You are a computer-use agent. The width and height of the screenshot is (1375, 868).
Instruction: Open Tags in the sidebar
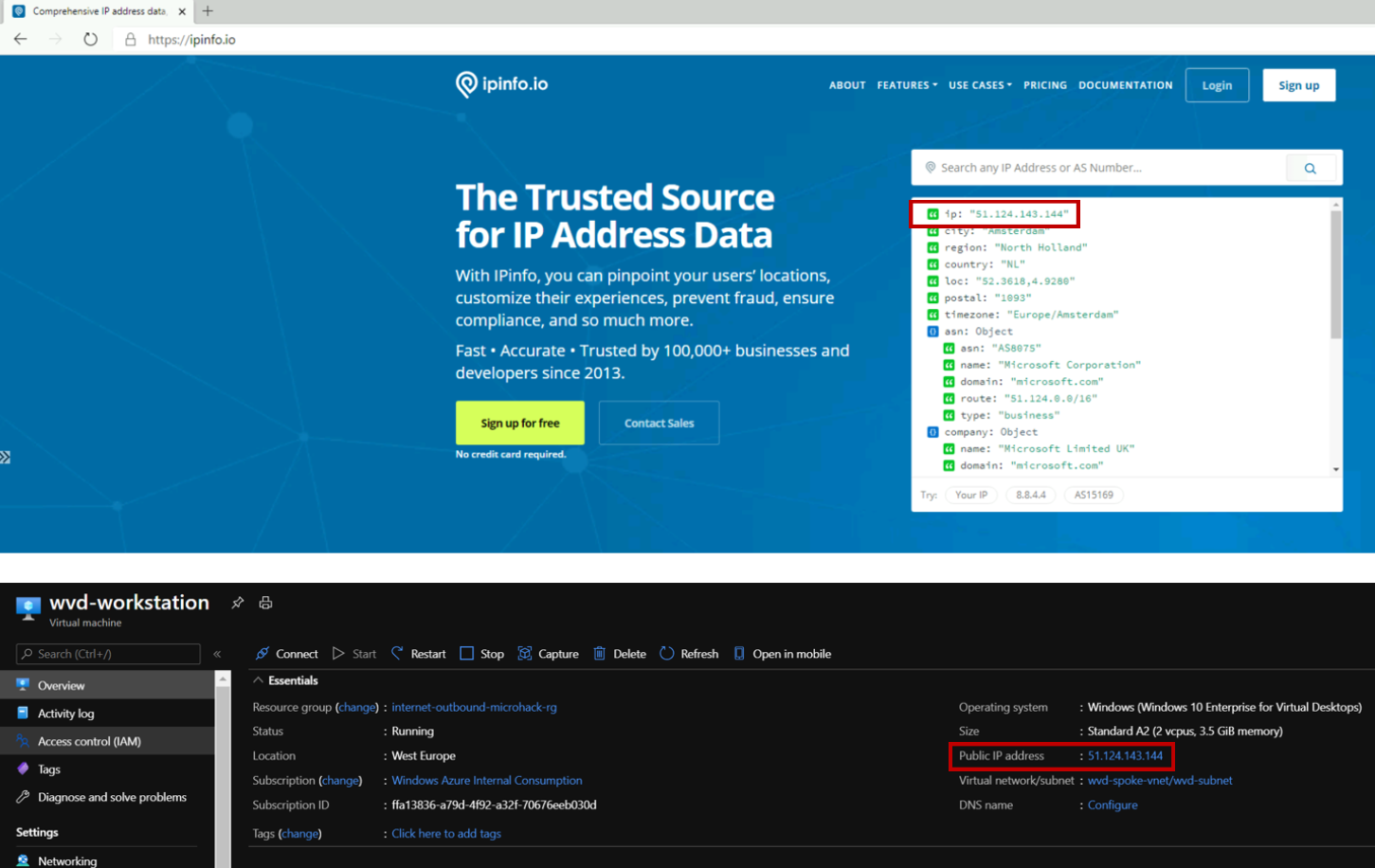coord(107,769)
